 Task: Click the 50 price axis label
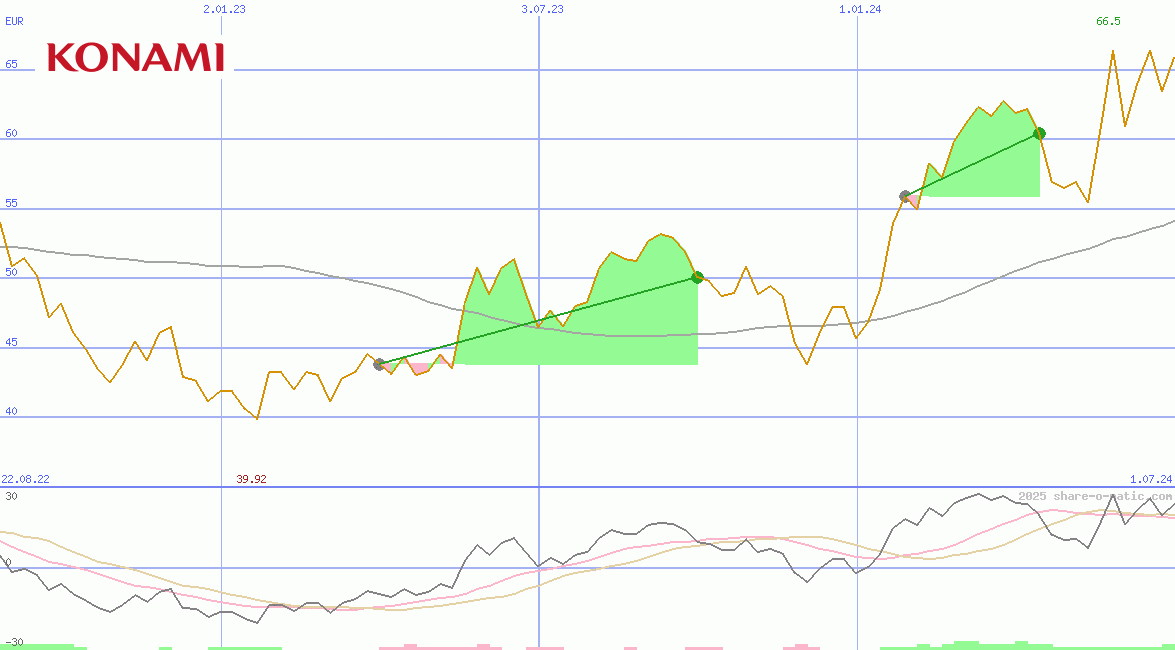tap(11, 273)
